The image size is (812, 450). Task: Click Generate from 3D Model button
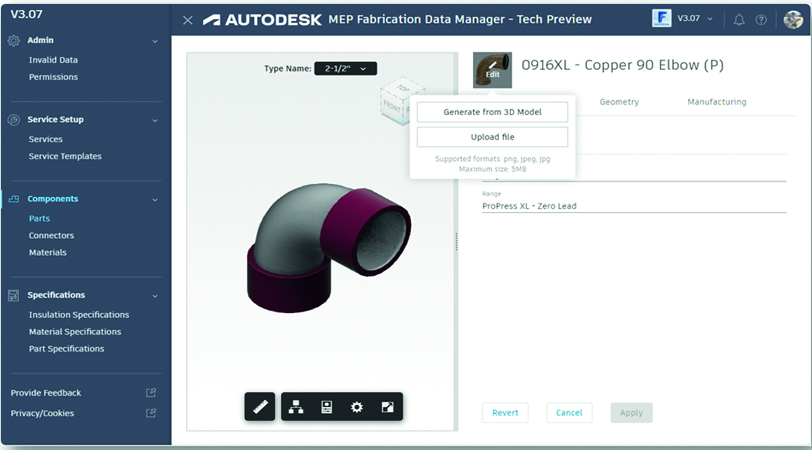pos(492,112)
